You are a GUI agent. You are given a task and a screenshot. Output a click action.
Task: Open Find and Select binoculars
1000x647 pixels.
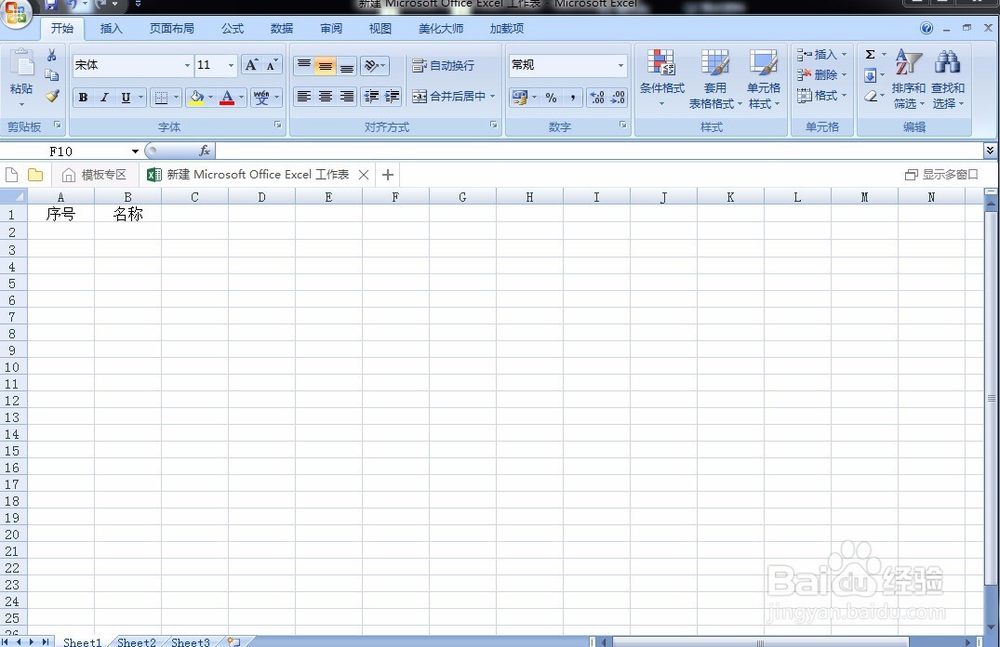(948, 78)
